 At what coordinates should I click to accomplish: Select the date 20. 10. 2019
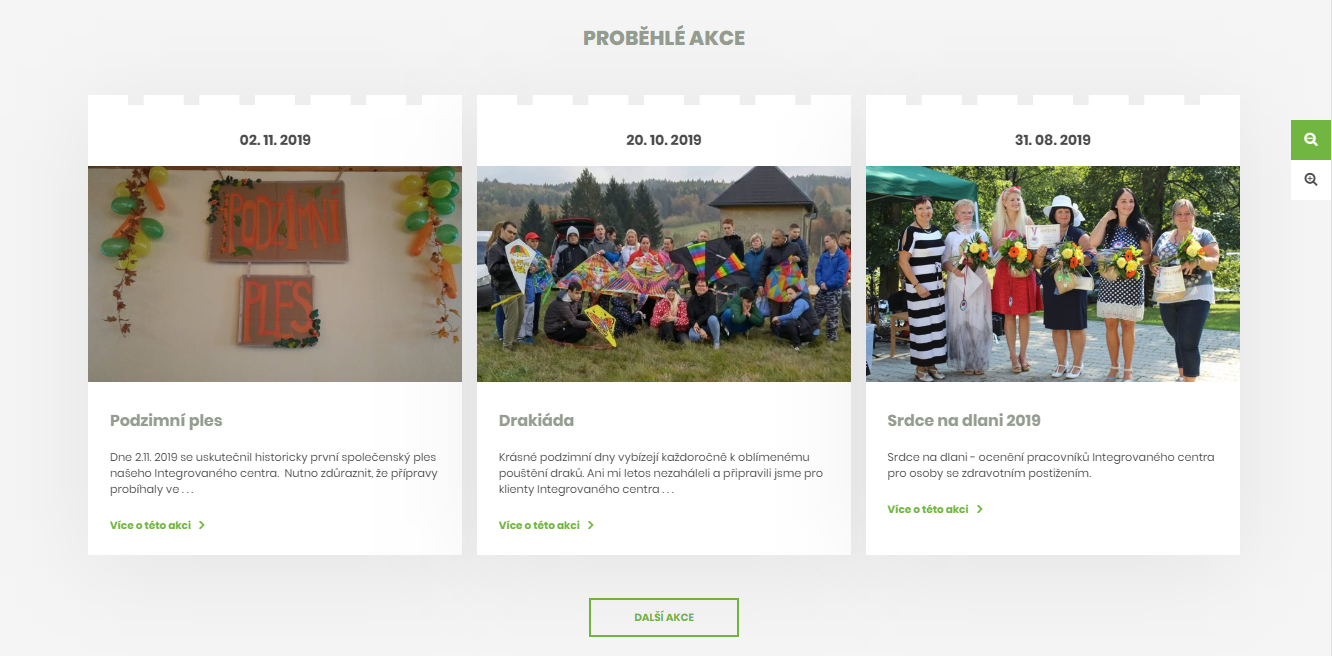[x=664, y=140]
